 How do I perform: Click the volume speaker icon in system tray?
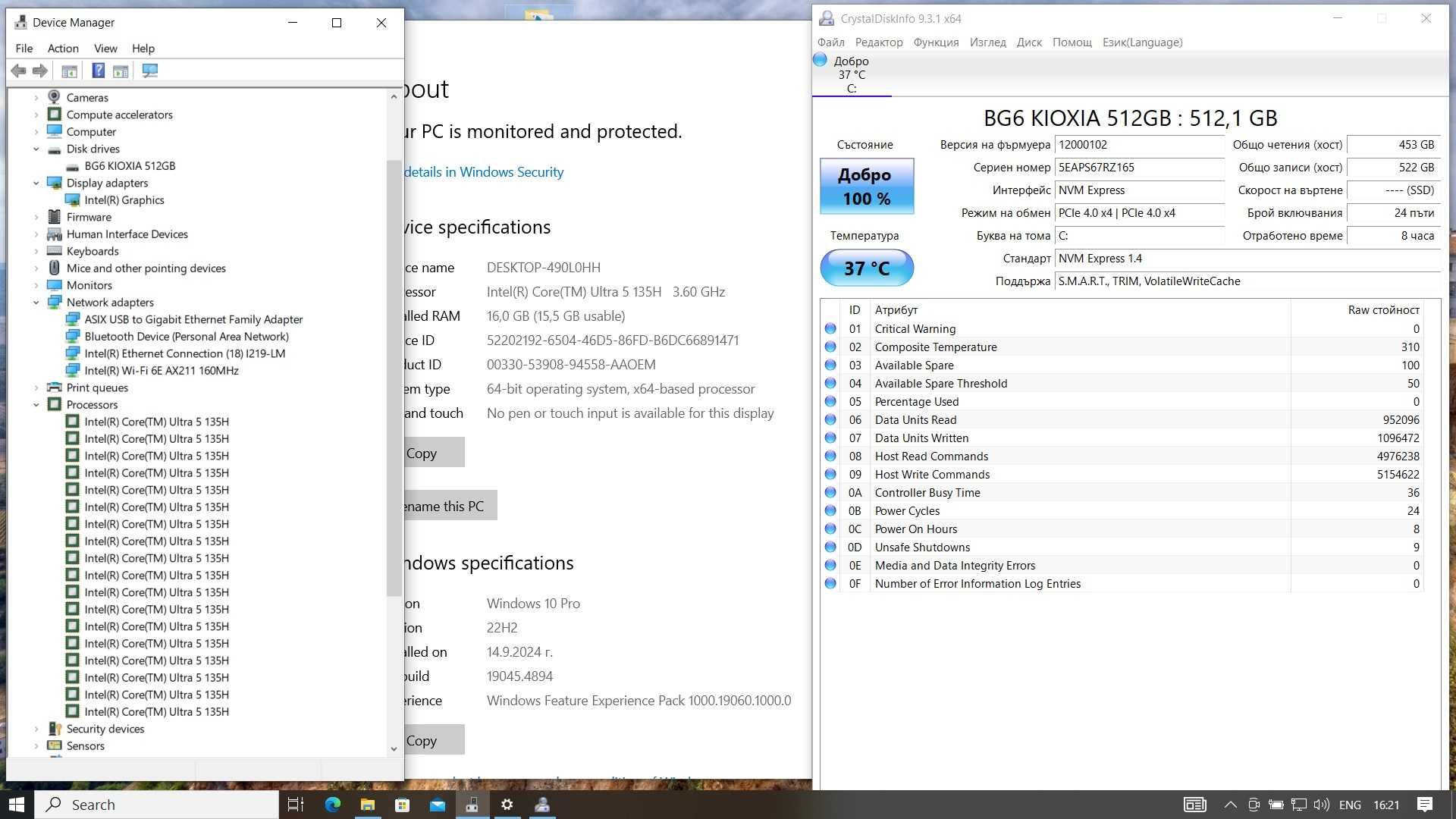pos(1322,805)
